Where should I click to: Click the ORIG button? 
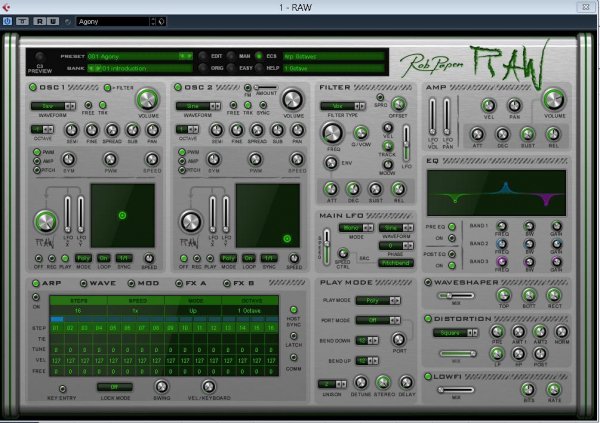click(203, 68)
